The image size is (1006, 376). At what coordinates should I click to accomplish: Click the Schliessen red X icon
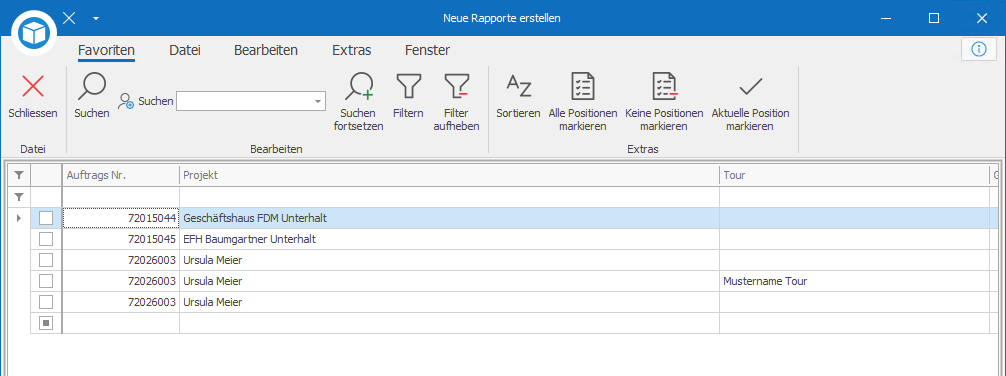tap(33, 87)
